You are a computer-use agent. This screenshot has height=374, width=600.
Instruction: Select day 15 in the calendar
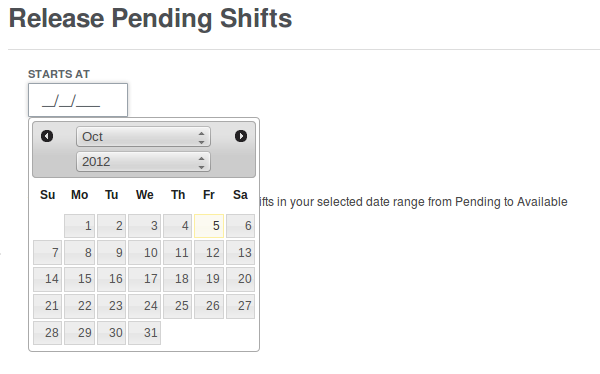click(x=80, y=279)
